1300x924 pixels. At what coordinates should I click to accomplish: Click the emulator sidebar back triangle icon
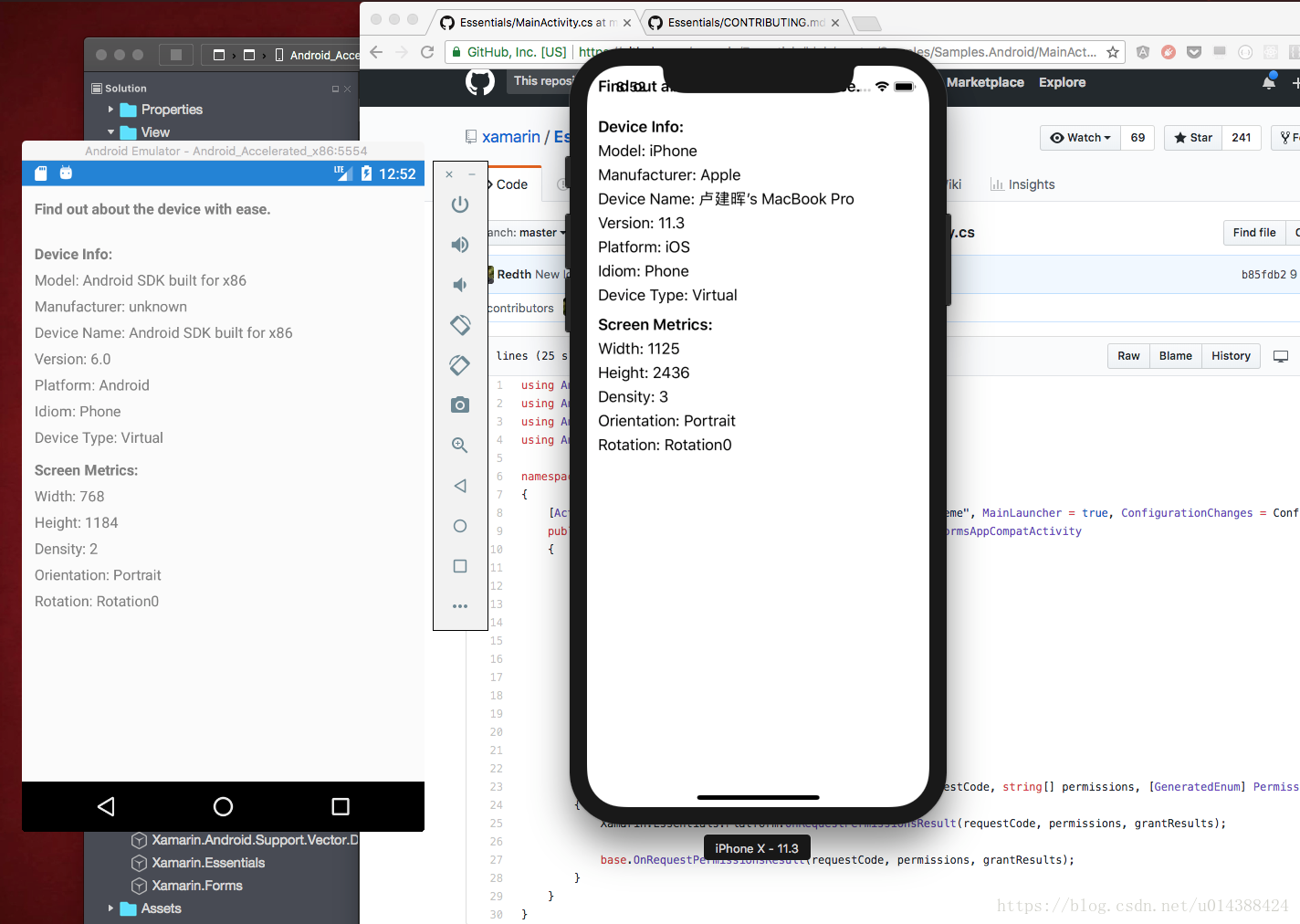point(460,486)
